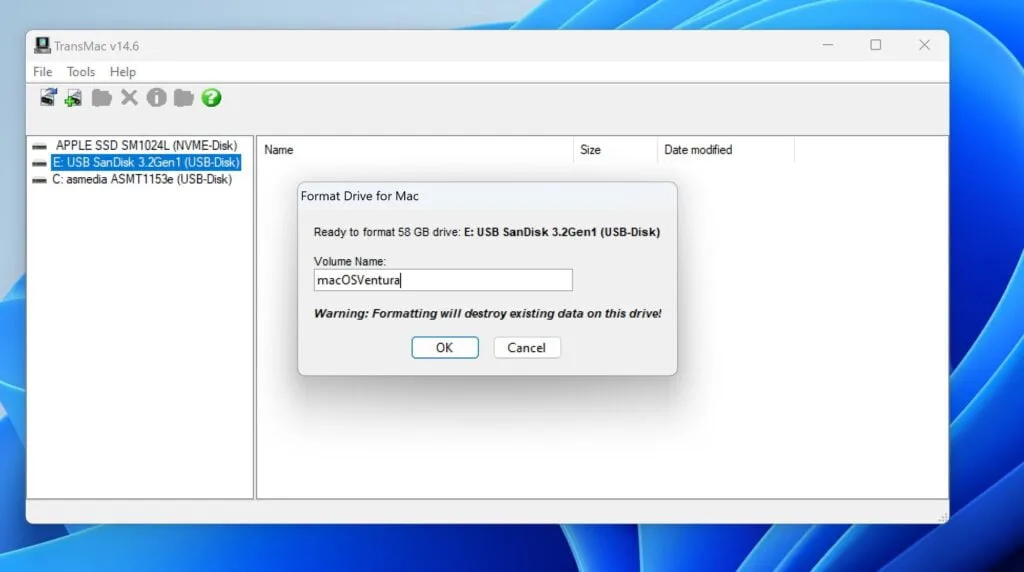Image resolution: width=1024 pixels, height=572 pixels.
Task: Open the Help menu
Action: pos(123,72)
